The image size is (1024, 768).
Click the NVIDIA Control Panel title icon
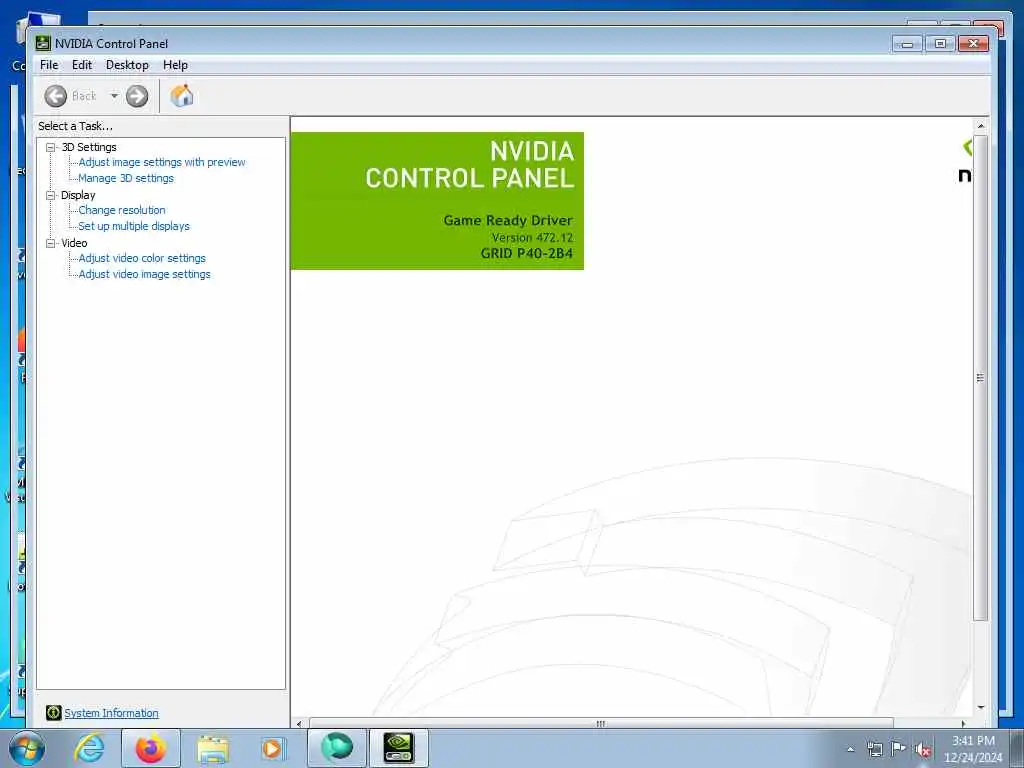(43, 44)
